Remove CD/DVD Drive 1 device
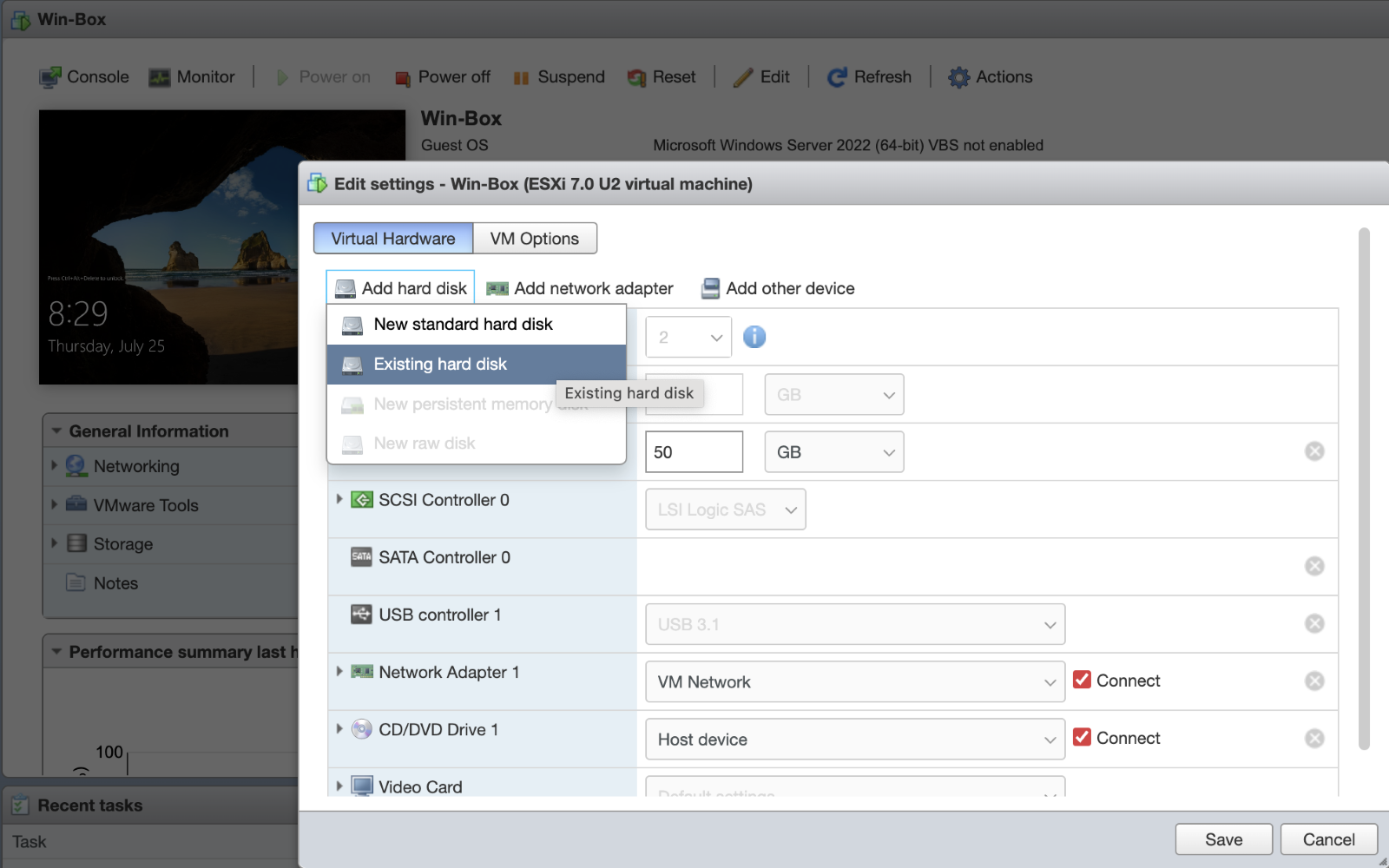Viewport: 1389px width, 868px height. pos(1314,738)
